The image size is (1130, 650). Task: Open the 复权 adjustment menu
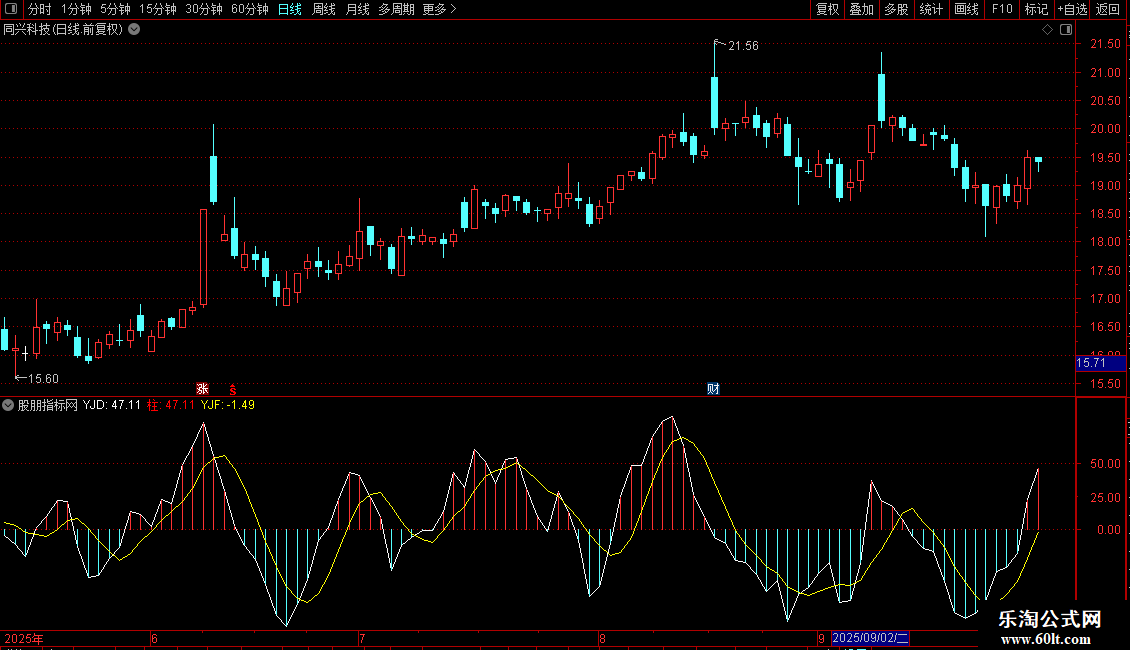(x=827, y=9)
